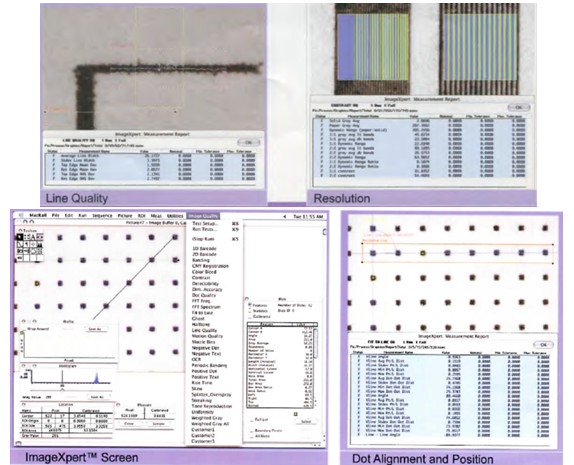The image size is (574, 465).
Task: Toggle the Wrap Around checkbox
Action: click(24, 329)
